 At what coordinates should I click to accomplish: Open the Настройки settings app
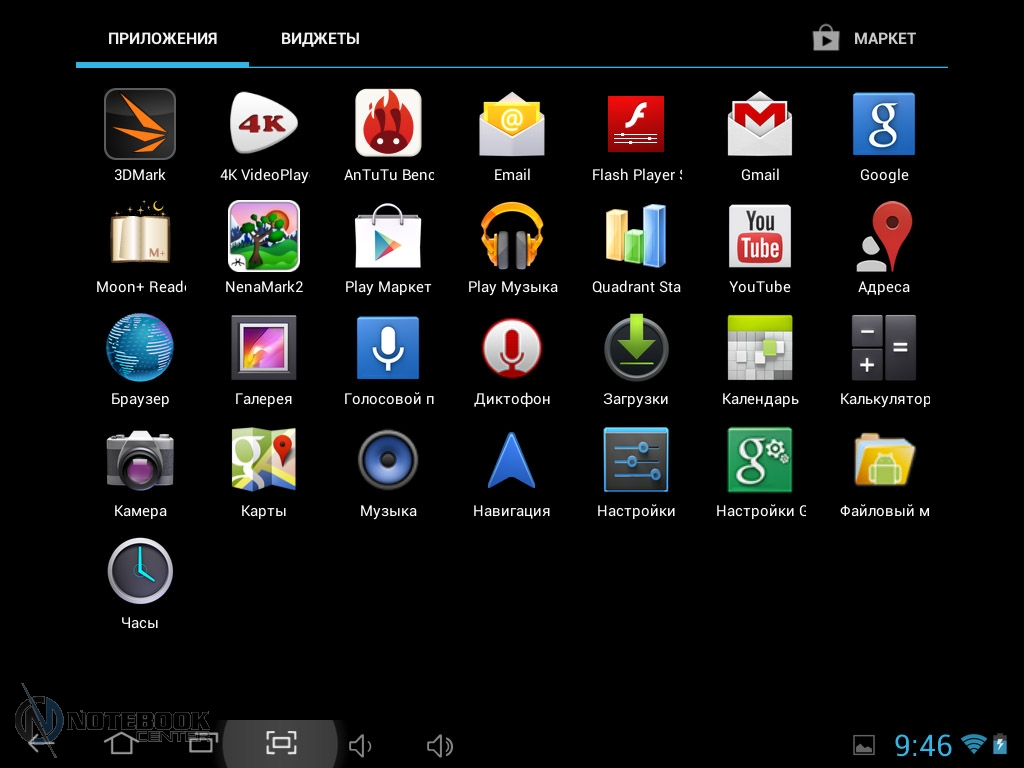[x=636, y=461]
